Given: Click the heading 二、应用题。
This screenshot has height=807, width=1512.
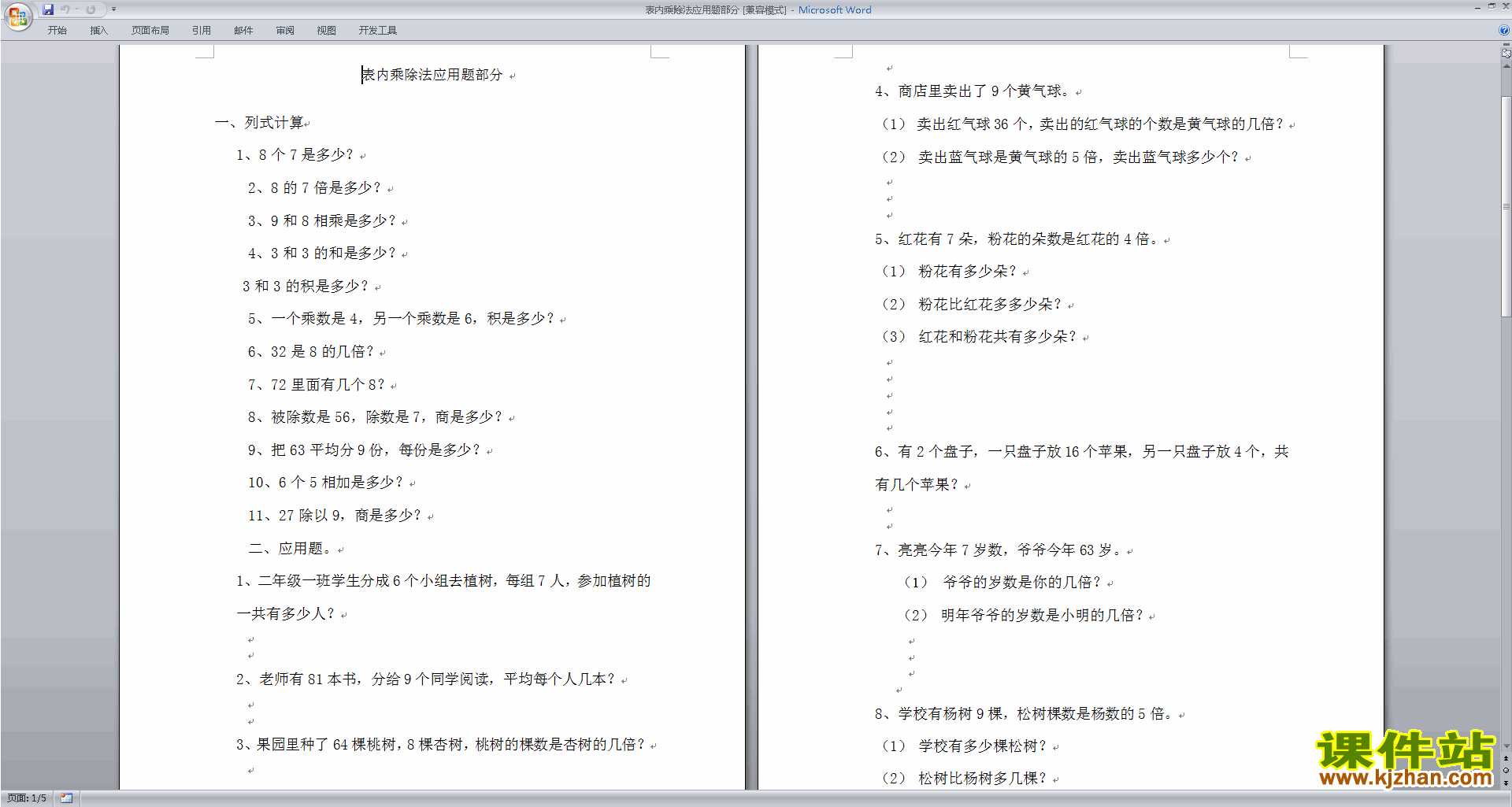Looking at the screenshot, I should (291, 549).
